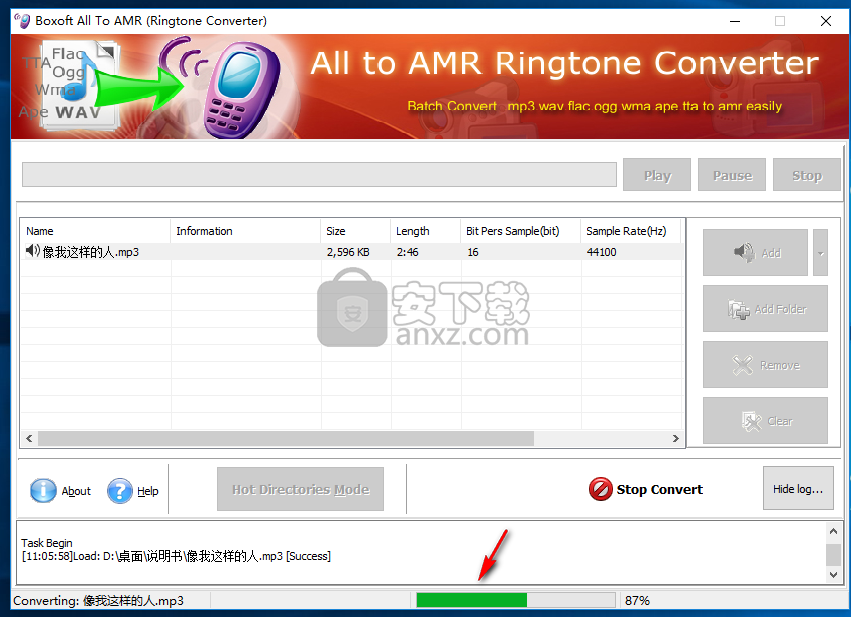Open the dropdown arrow beside Add
The width and height of the screenshot is (851, 617).
point(820,252)
